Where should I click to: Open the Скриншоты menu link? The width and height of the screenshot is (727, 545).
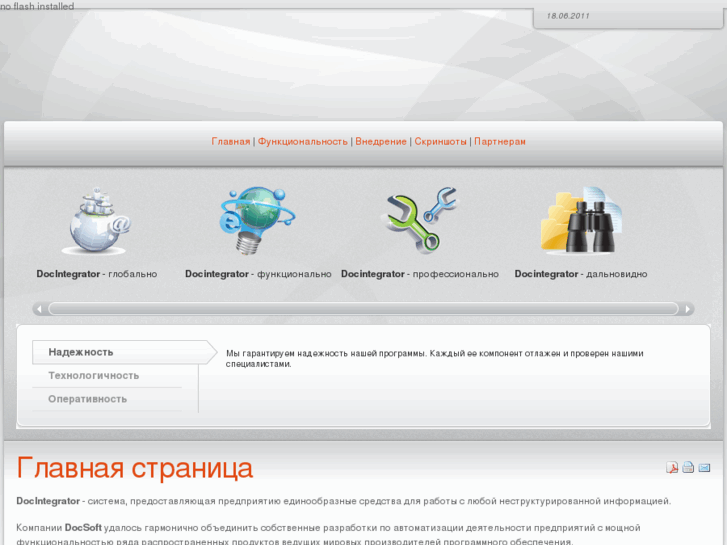[x=440, y=141]
